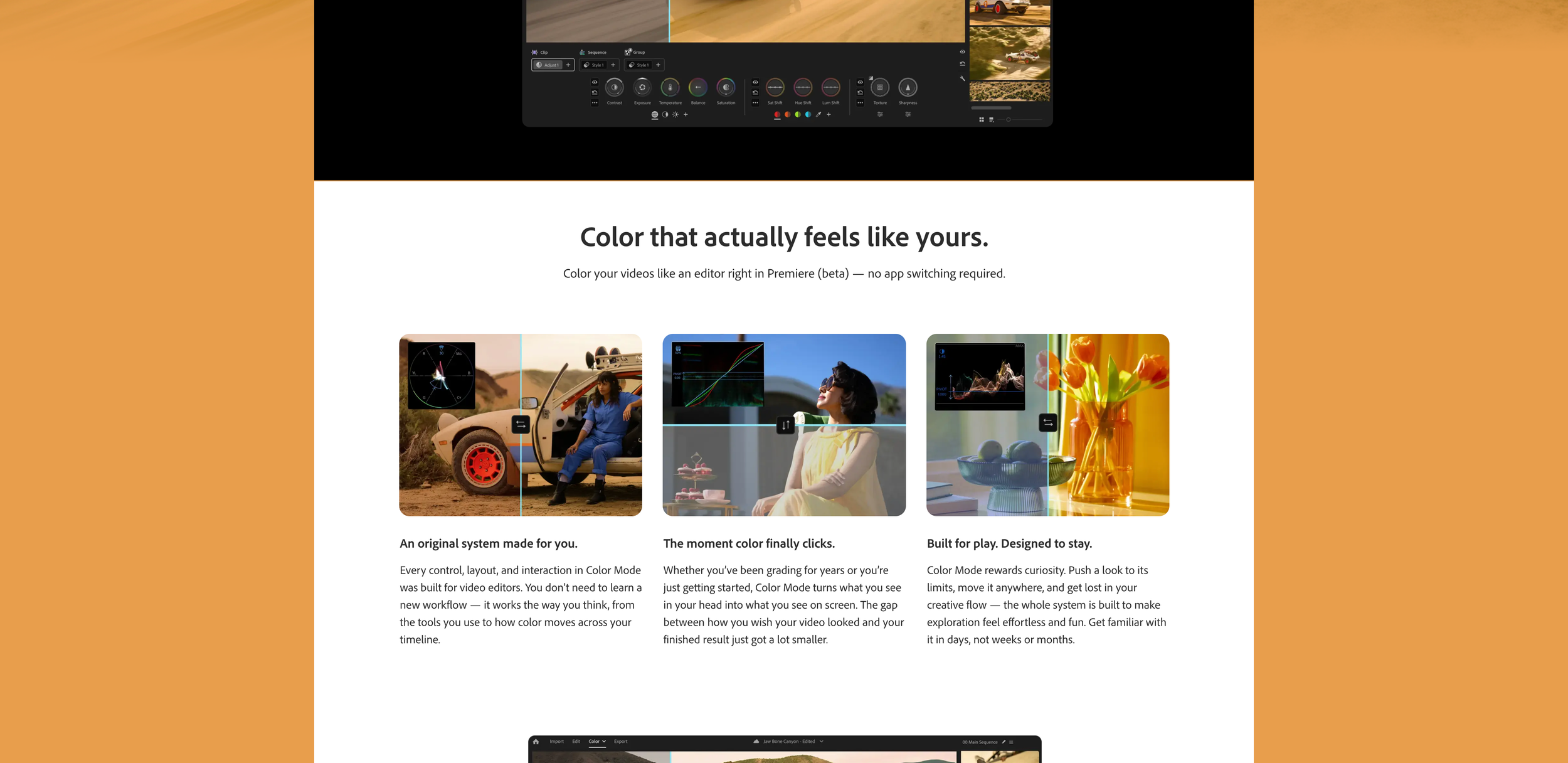The image size is (1568, 763).
Task: Expand the Jaw Bone Canyon project dropdown
Action: pyautogui.click(x=821, y=742)
